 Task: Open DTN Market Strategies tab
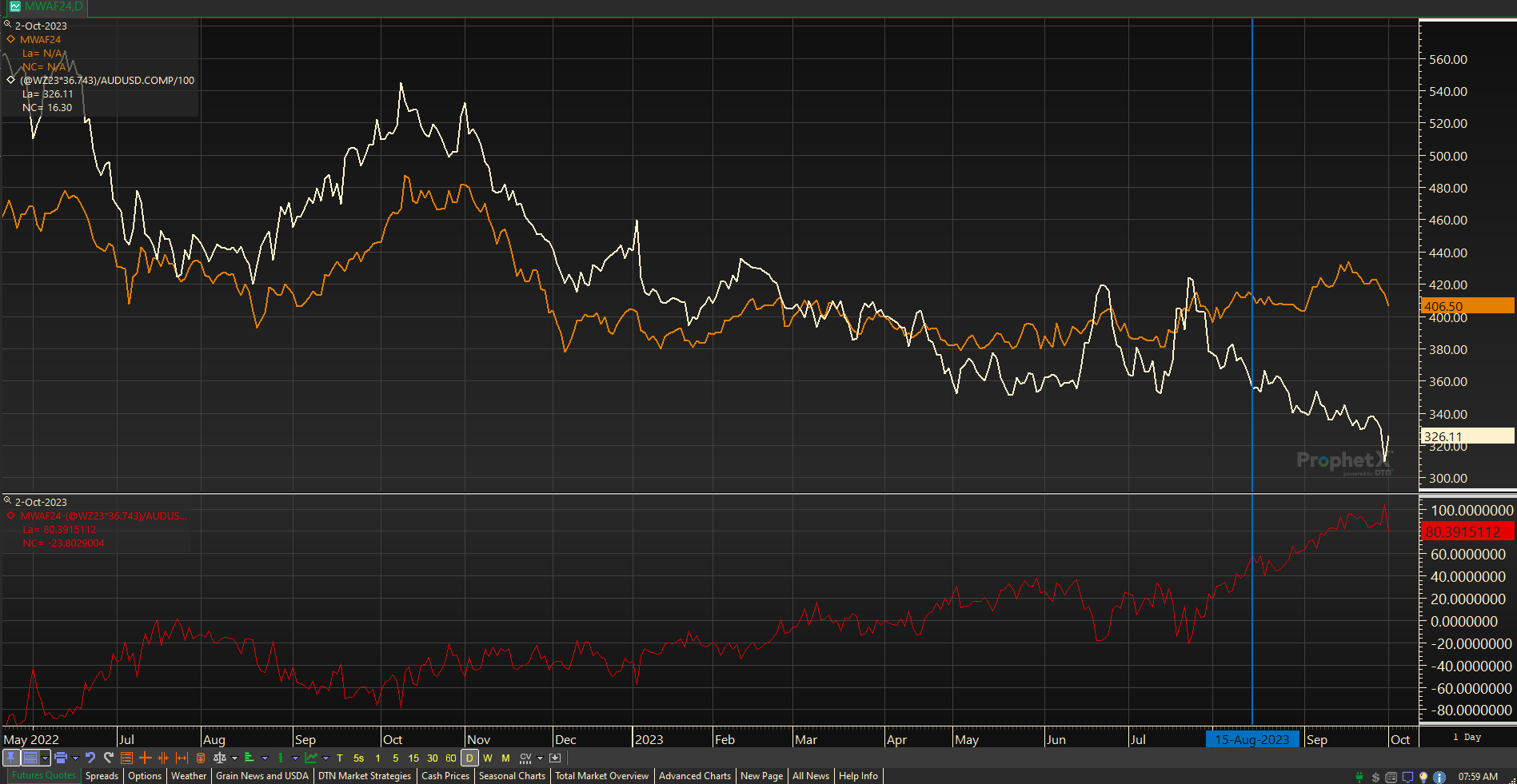[x=365, y=776]
